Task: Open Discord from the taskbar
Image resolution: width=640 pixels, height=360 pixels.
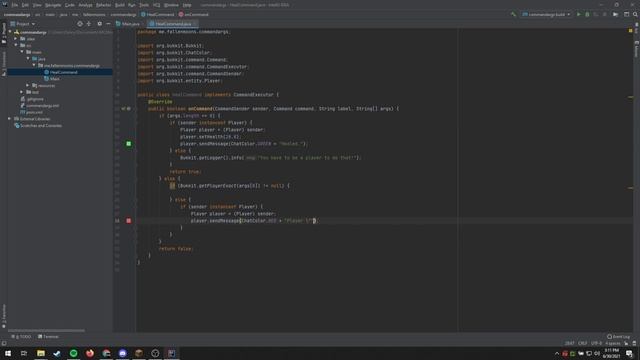Action: click(x=122, y=353)
